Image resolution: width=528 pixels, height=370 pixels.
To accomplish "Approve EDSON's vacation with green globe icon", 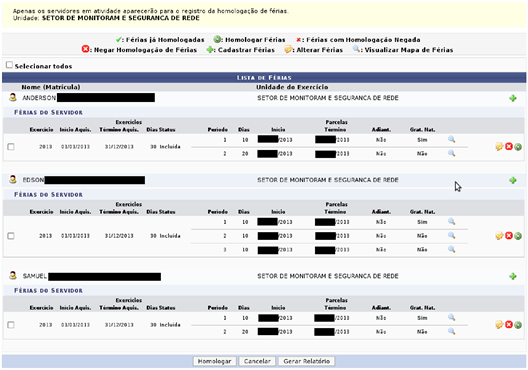I will [518, 236].
